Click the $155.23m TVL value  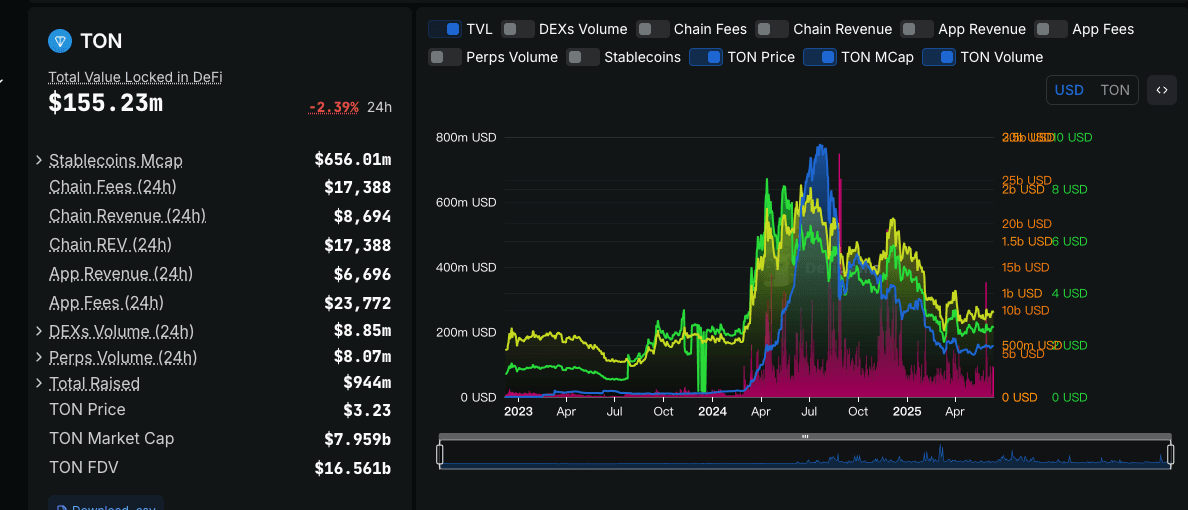point(105,103)
